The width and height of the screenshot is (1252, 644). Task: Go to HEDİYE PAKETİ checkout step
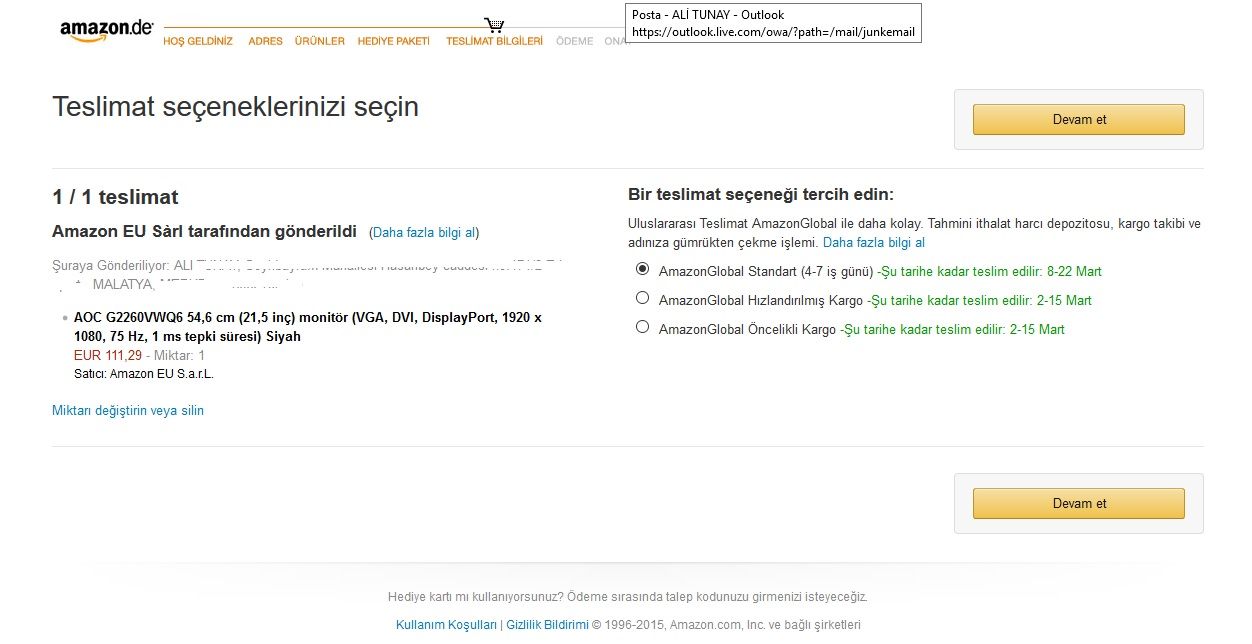[394, 41]
